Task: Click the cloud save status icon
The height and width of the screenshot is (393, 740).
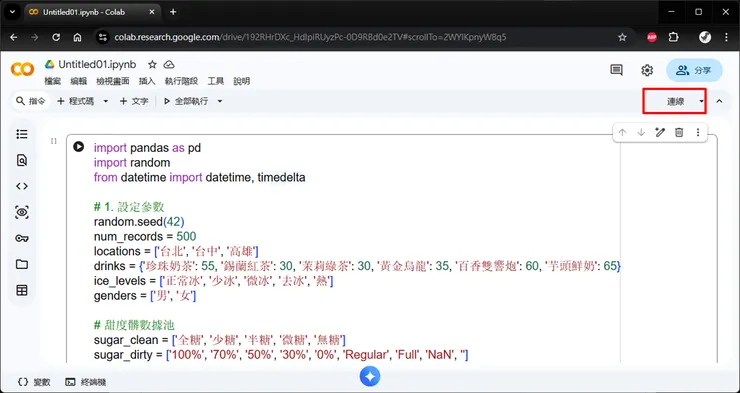Action: [169, 65]
